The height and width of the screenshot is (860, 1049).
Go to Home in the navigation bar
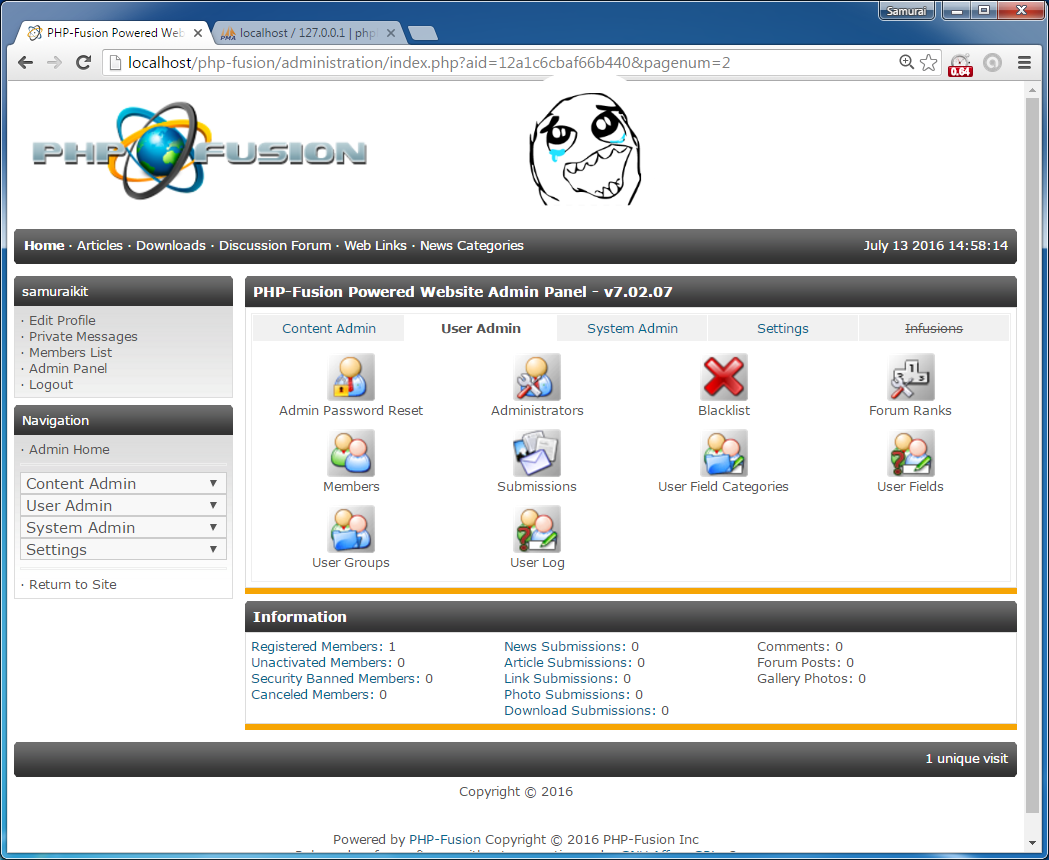click(x=44, y=246)
